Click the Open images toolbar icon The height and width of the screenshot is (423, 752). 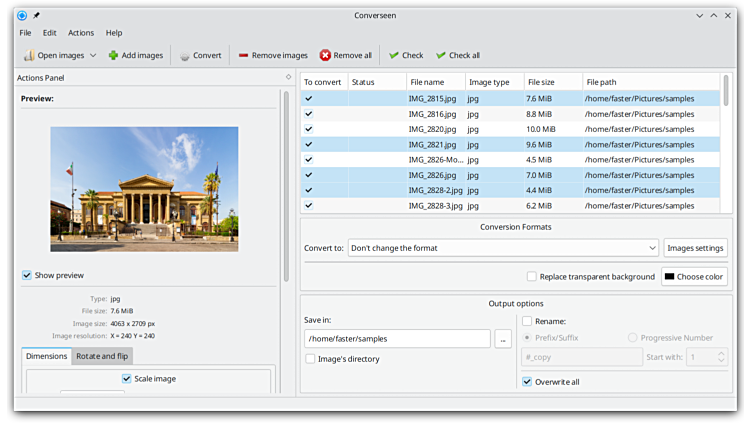click(29, 56)
